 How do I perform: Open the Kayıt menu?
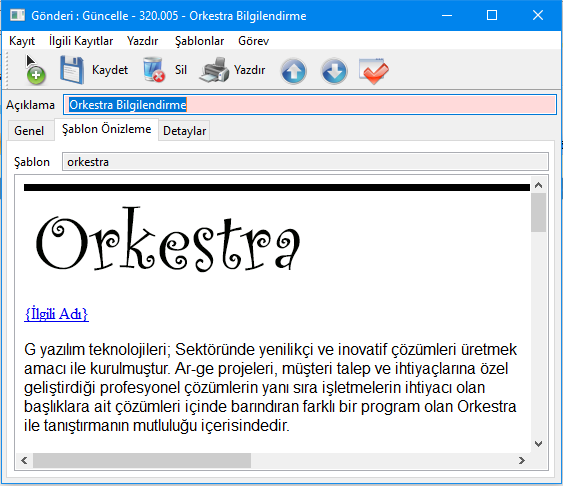[22, 41]
